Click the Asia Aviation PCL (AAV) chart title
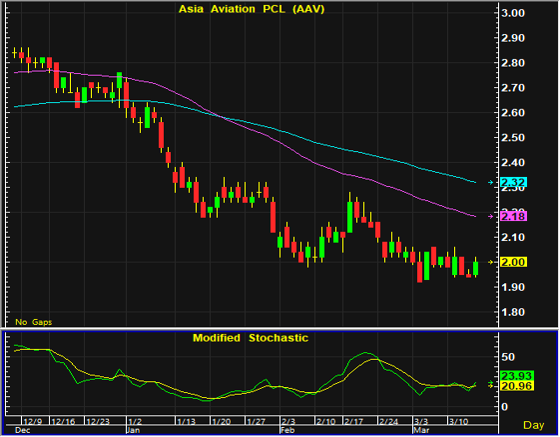 click(x=251, y=9)
